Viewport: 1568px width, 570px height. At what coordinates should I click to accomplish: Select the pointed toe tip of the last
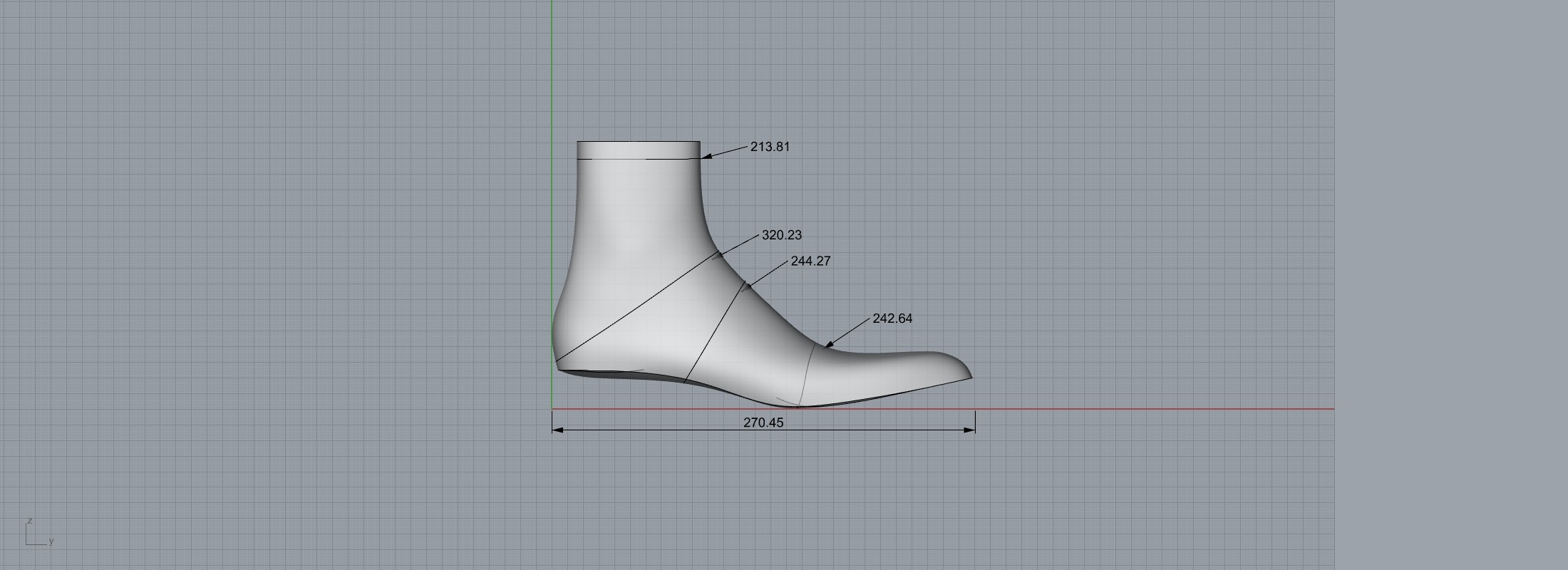(x=969, y=375)
